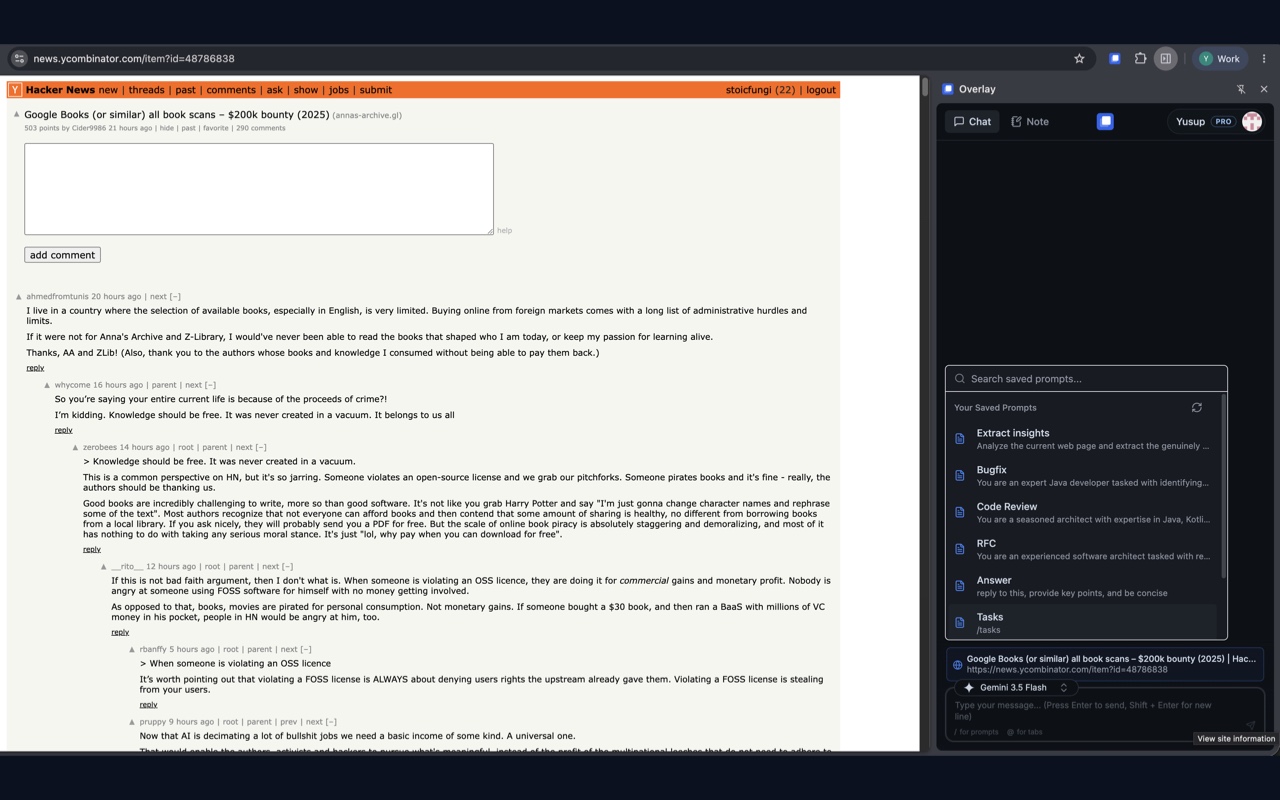Open 'jobs' in the HN navigation

(339, 90)
